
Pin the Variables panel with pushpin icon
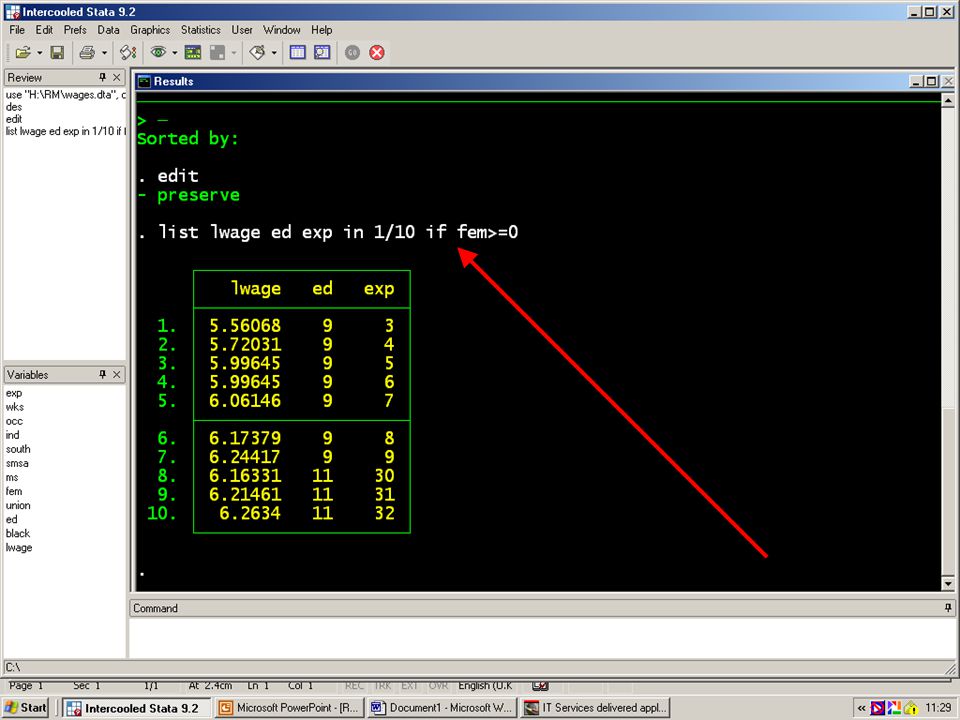click(102, 374)
